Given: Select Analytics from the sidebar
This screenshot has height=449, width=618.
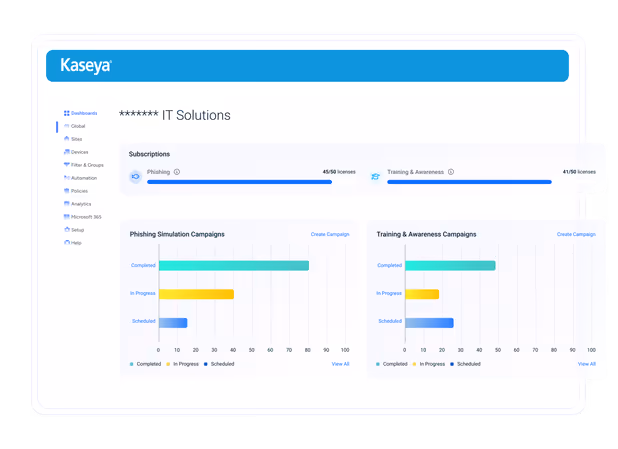Looking at the screenshot, I should [x=81, y=204].
